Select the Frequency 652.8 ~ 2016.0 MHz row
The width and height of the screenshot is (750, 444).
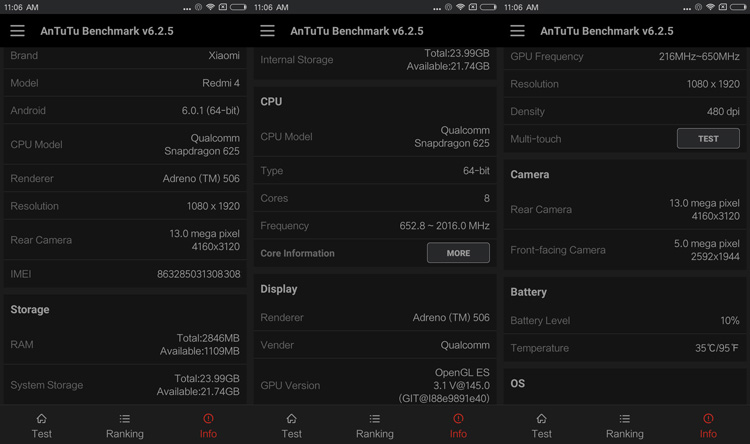point(375,226)
